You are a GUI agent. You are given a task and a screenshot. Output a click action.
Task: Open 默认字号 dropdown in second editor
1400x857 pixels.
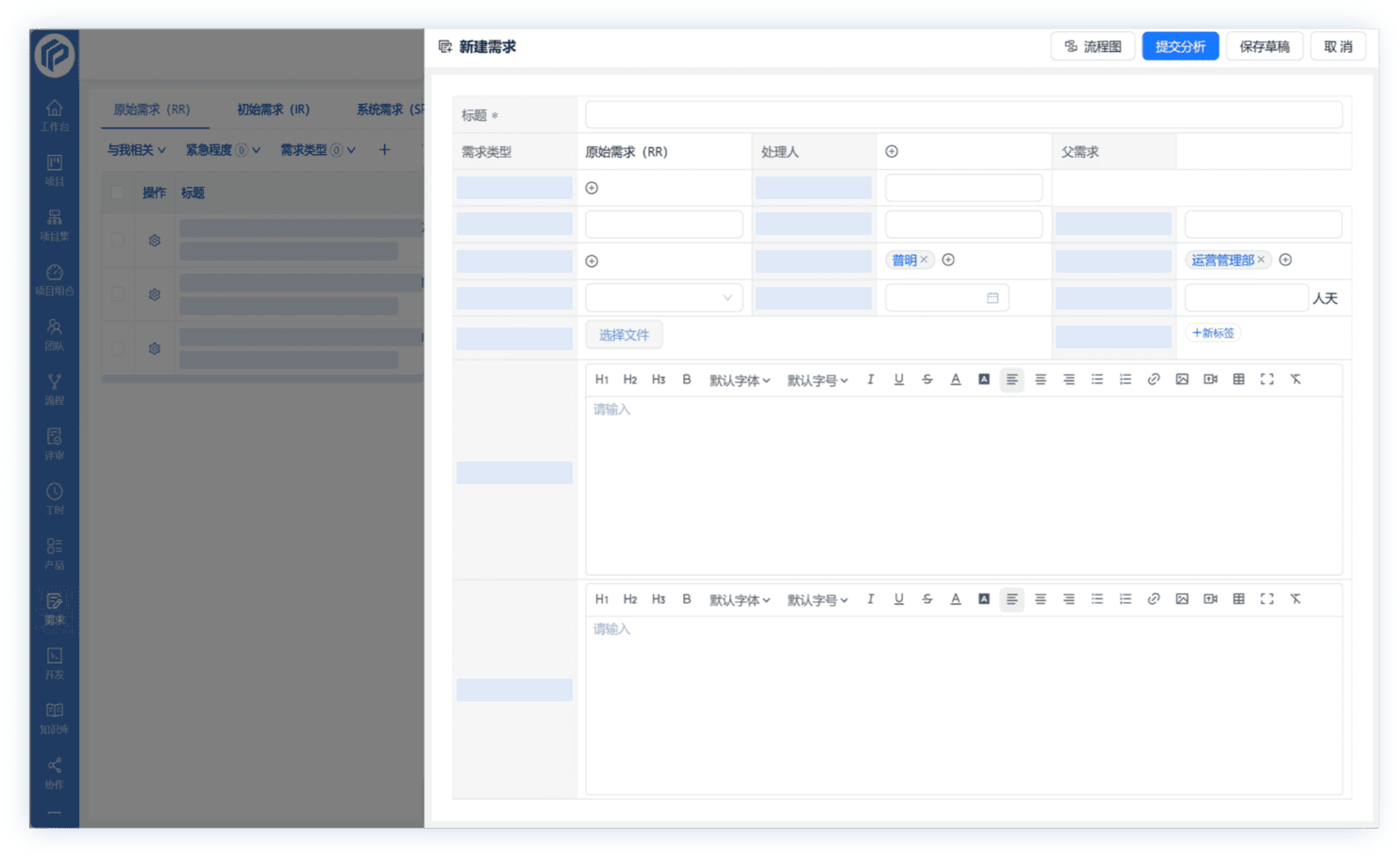point(817,599)
